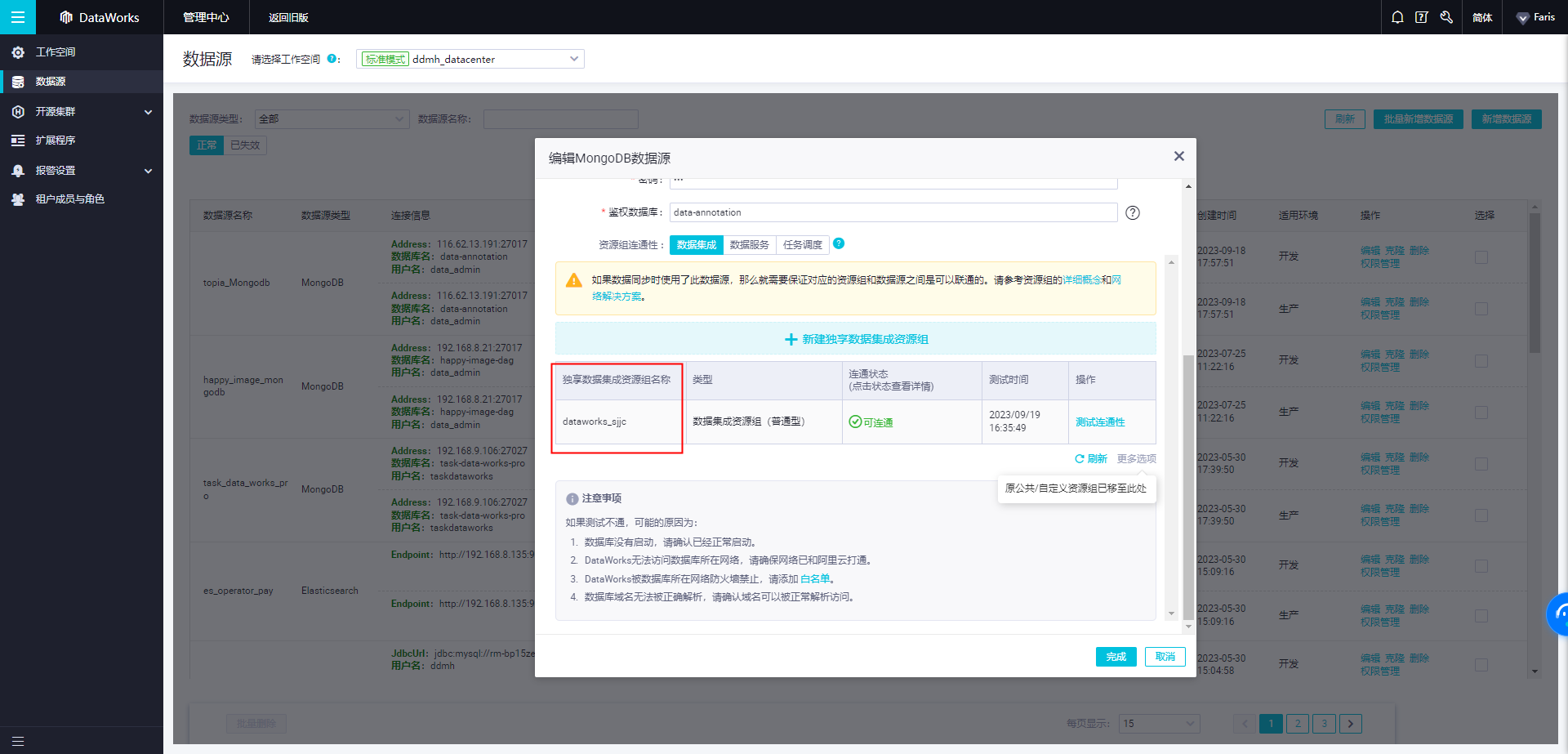Click the 租户成员与角色 people icon
Viewport: 1568px width, 754px height.
[x=18, y=199]
